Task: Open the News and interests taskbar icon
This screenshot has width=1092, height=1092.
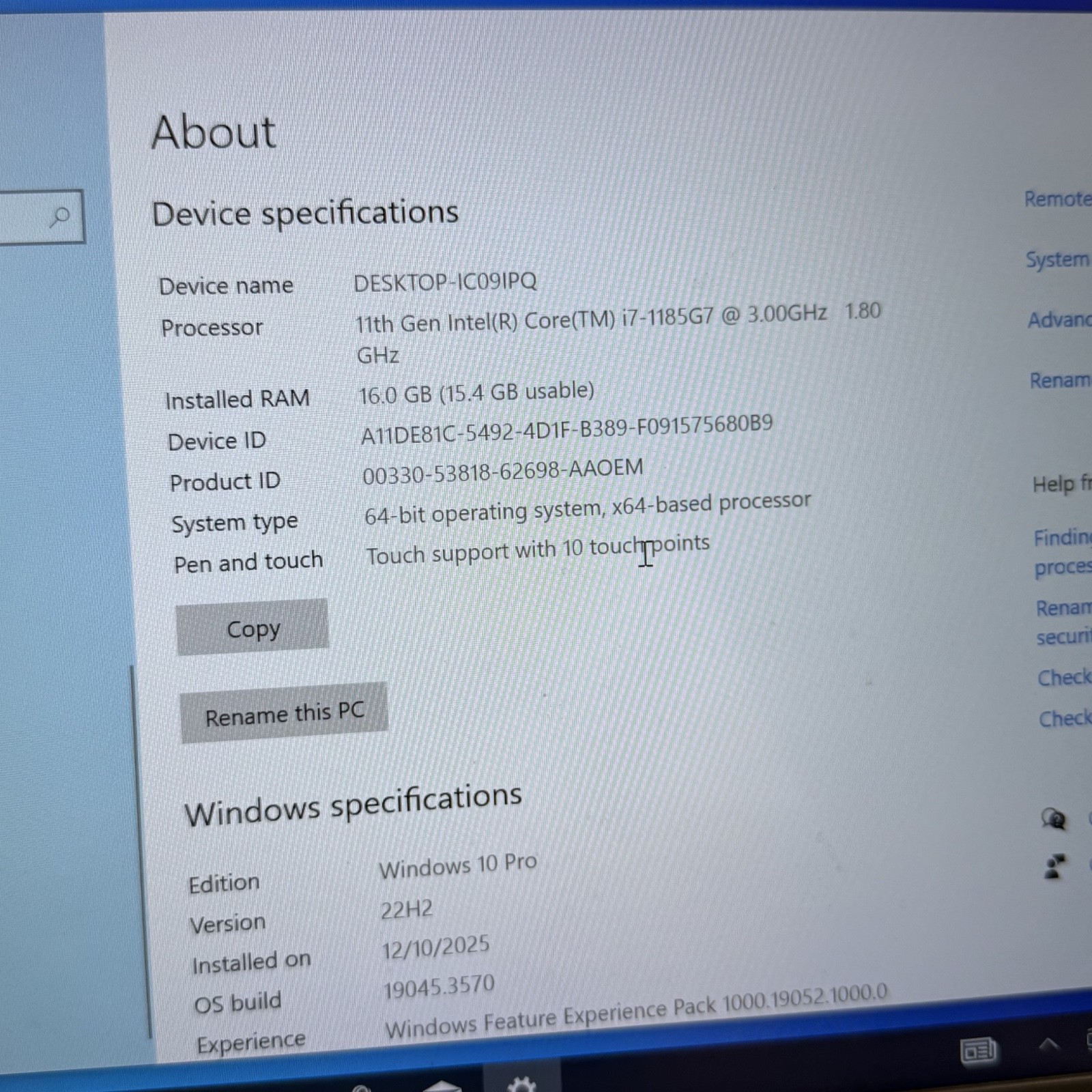Action: pyautogui.click(x=979, y=1051)
